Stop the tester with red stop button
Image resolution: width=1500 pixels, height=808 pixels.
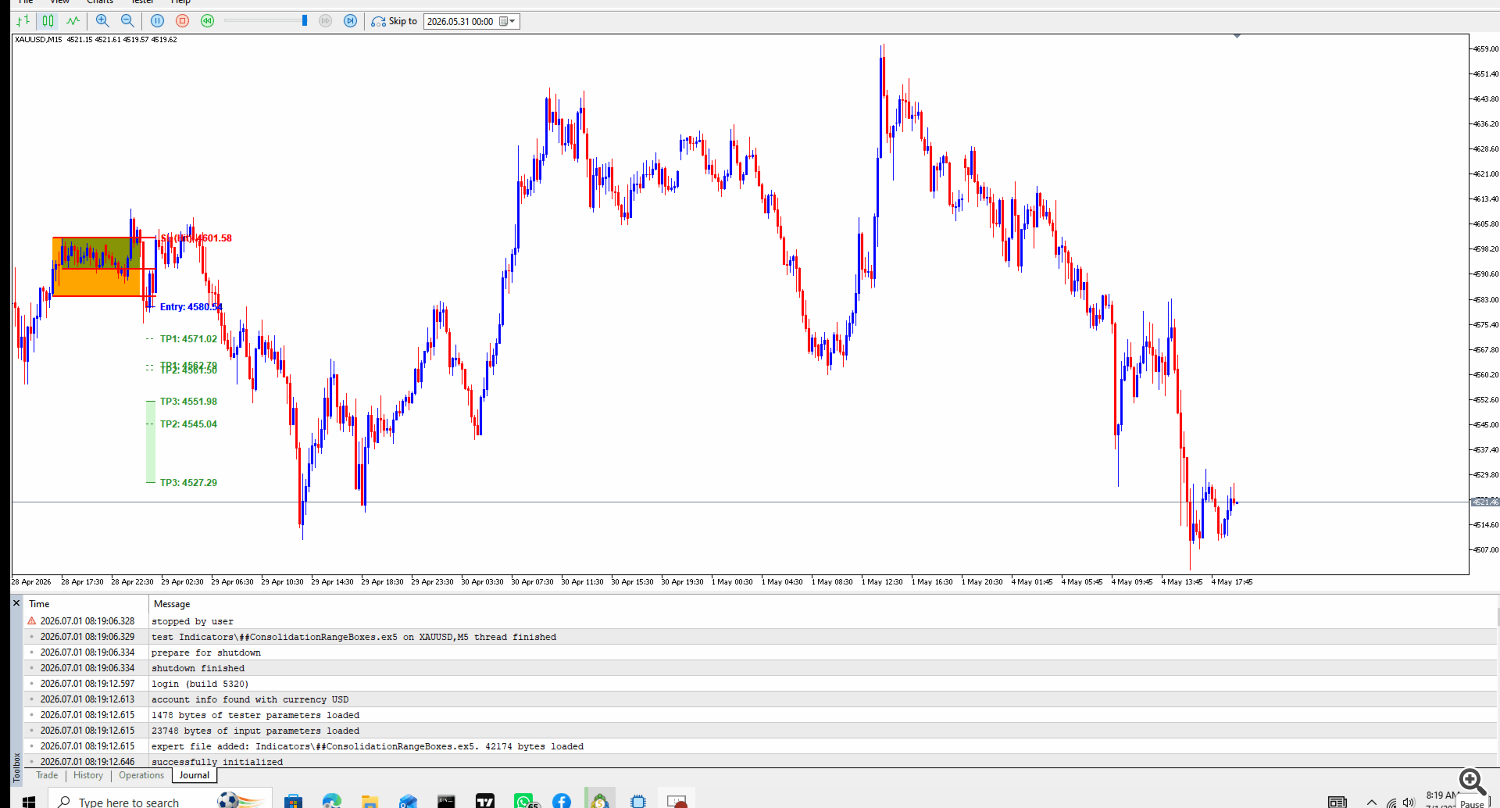182,20
